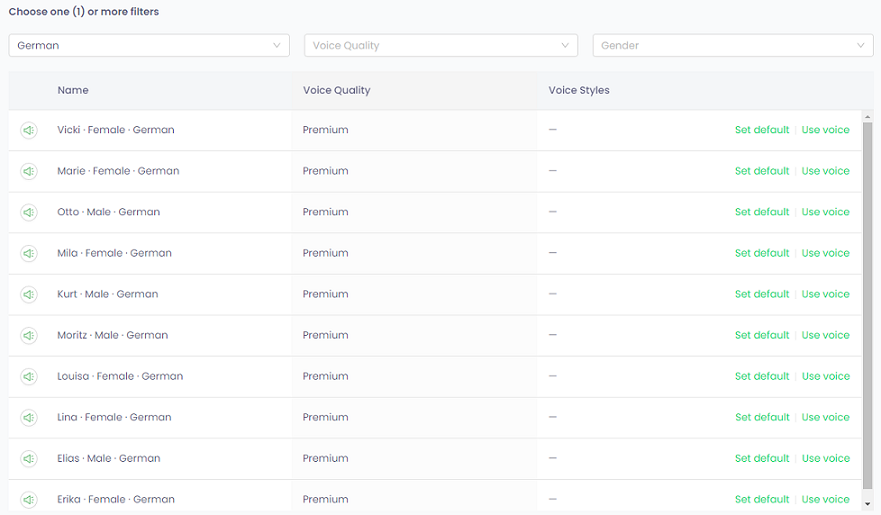Screen dimensions: 881x515
Task: Play the Otto voice preview speaker icon
Action: (29, 212)
